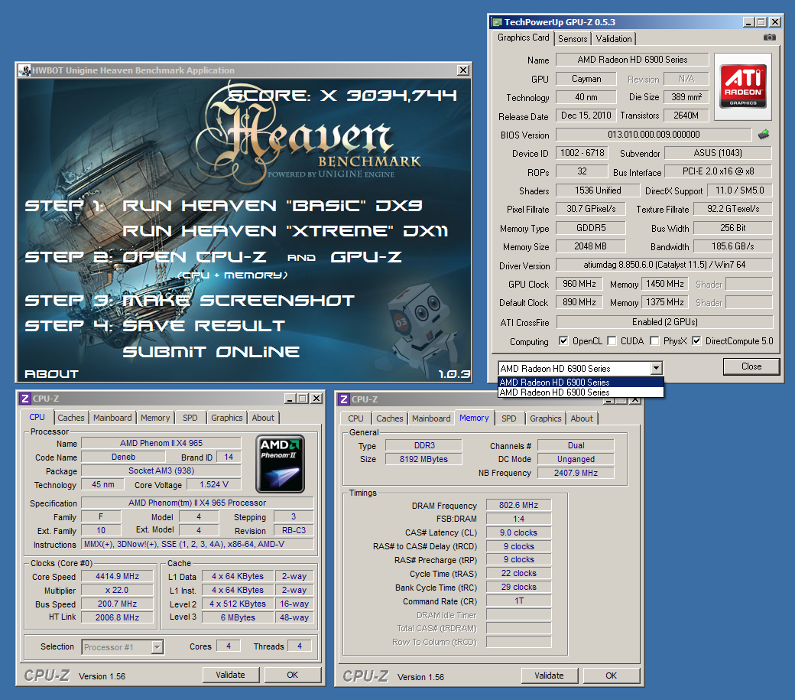Click the BIOS save chip icon in GPU-Z

click(x=764, y=134)
